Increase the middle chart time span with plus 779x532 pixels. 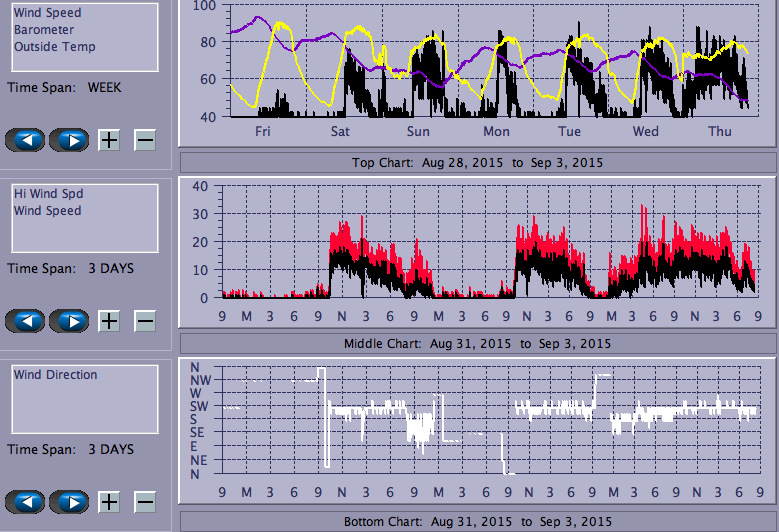coord(109,321)
